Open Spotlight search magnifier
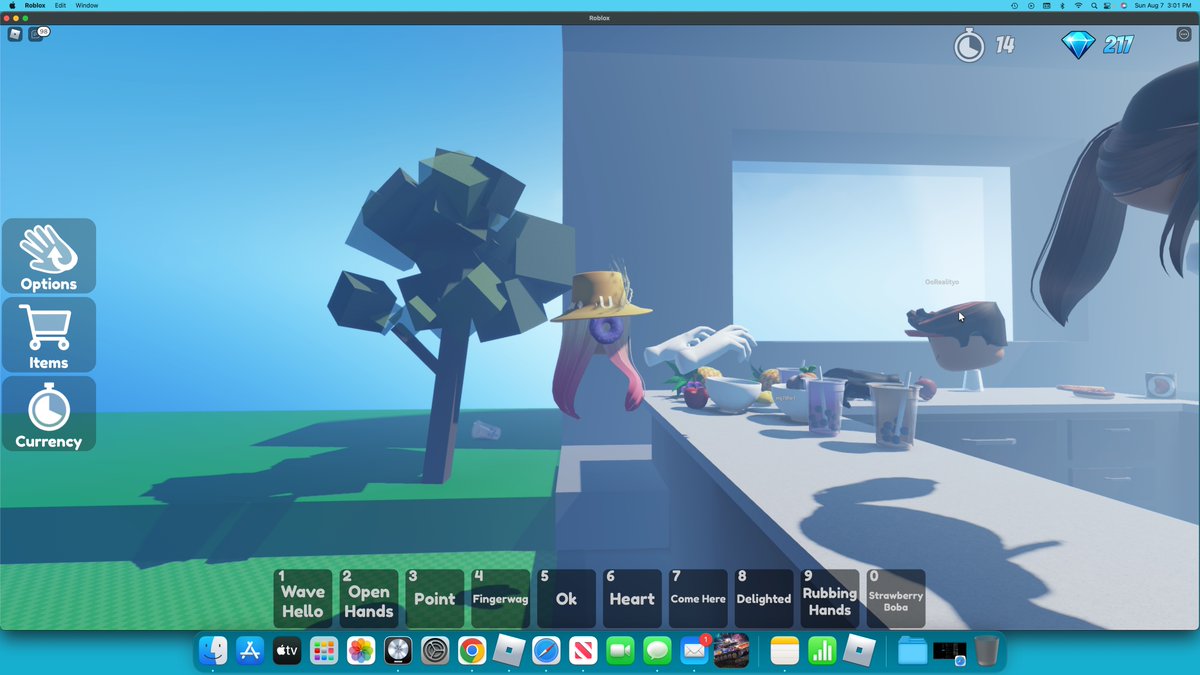 pos(1094,5)
